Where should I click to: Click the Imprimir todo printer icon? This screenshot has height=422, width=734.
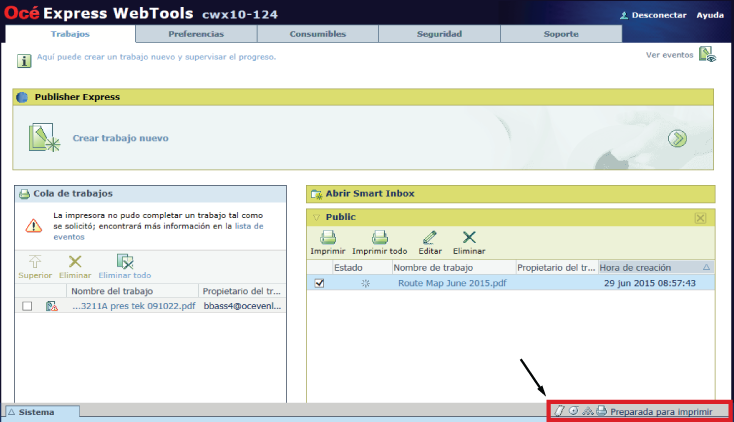tap(380, 237)
